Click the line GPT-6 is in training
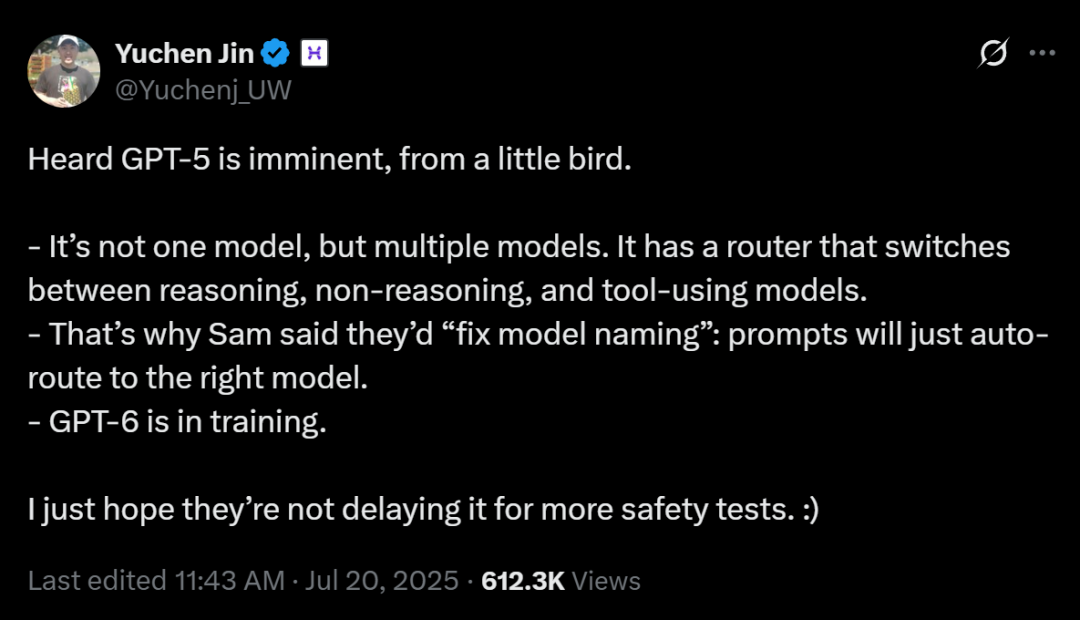This screenshot has height=620, width=1080. (x=178, y=422)
